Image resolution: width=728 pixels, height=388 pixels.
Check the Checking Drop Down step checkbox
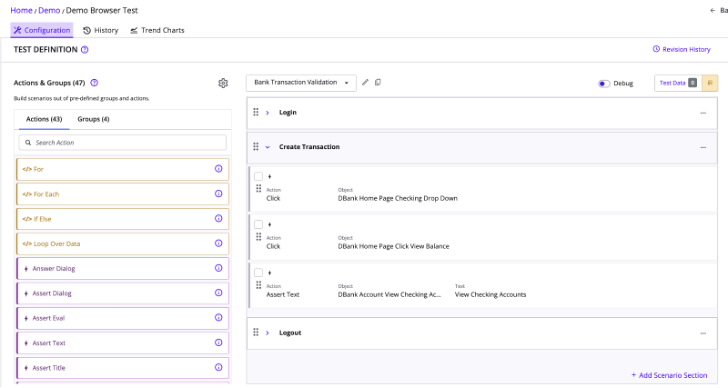tap(259, 176)
